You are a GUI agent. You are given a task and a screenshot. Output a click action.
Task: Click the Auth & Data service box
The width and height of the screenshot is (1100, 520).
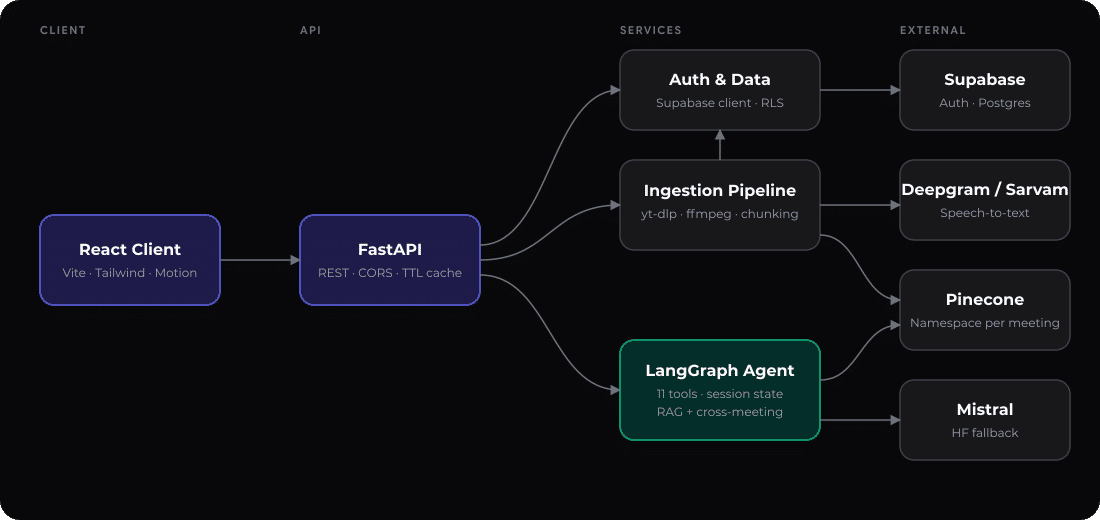[x=720, y=90]
